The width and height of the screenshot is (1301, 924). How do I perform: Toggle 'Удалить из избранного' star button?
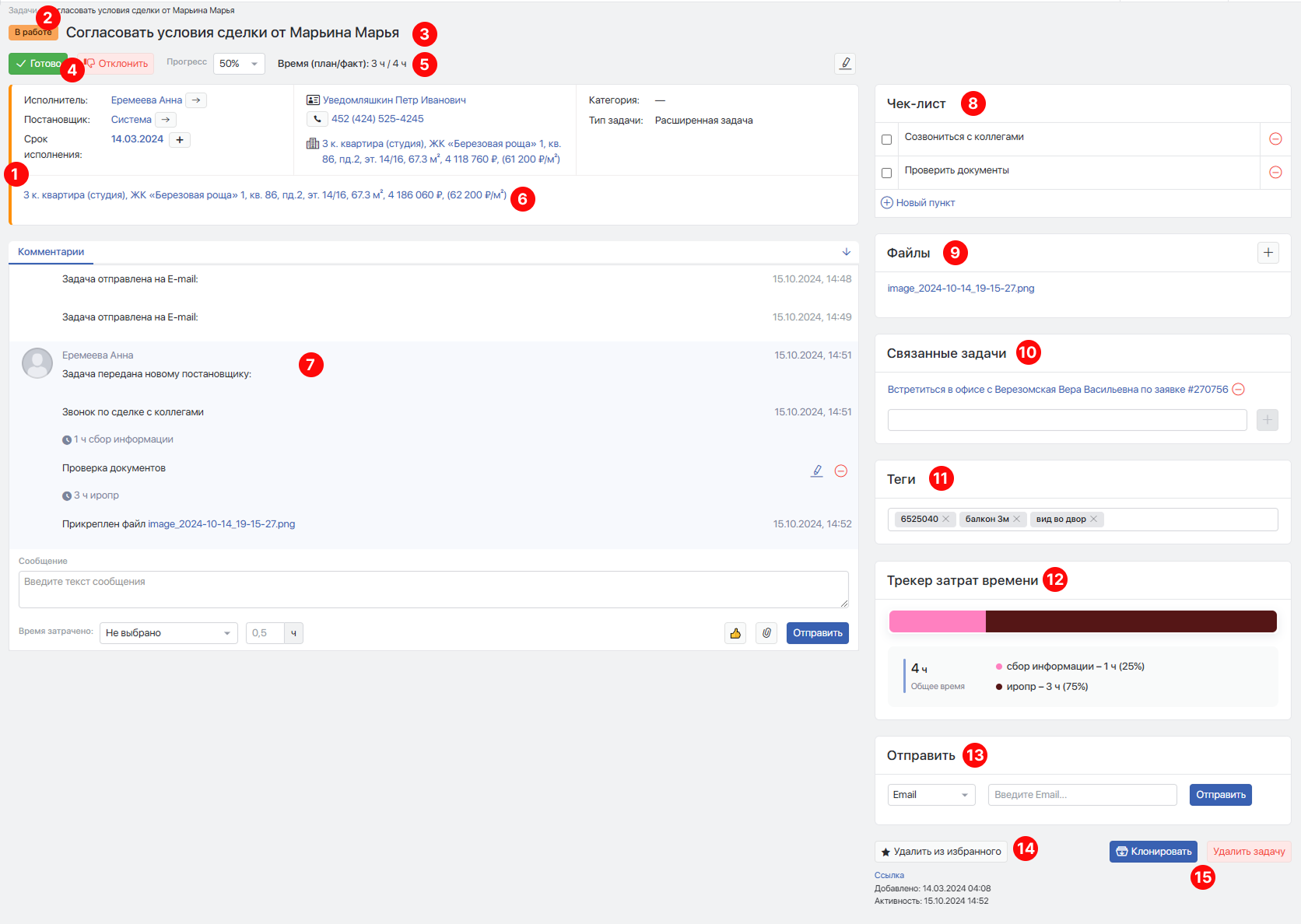coord(941,852)
